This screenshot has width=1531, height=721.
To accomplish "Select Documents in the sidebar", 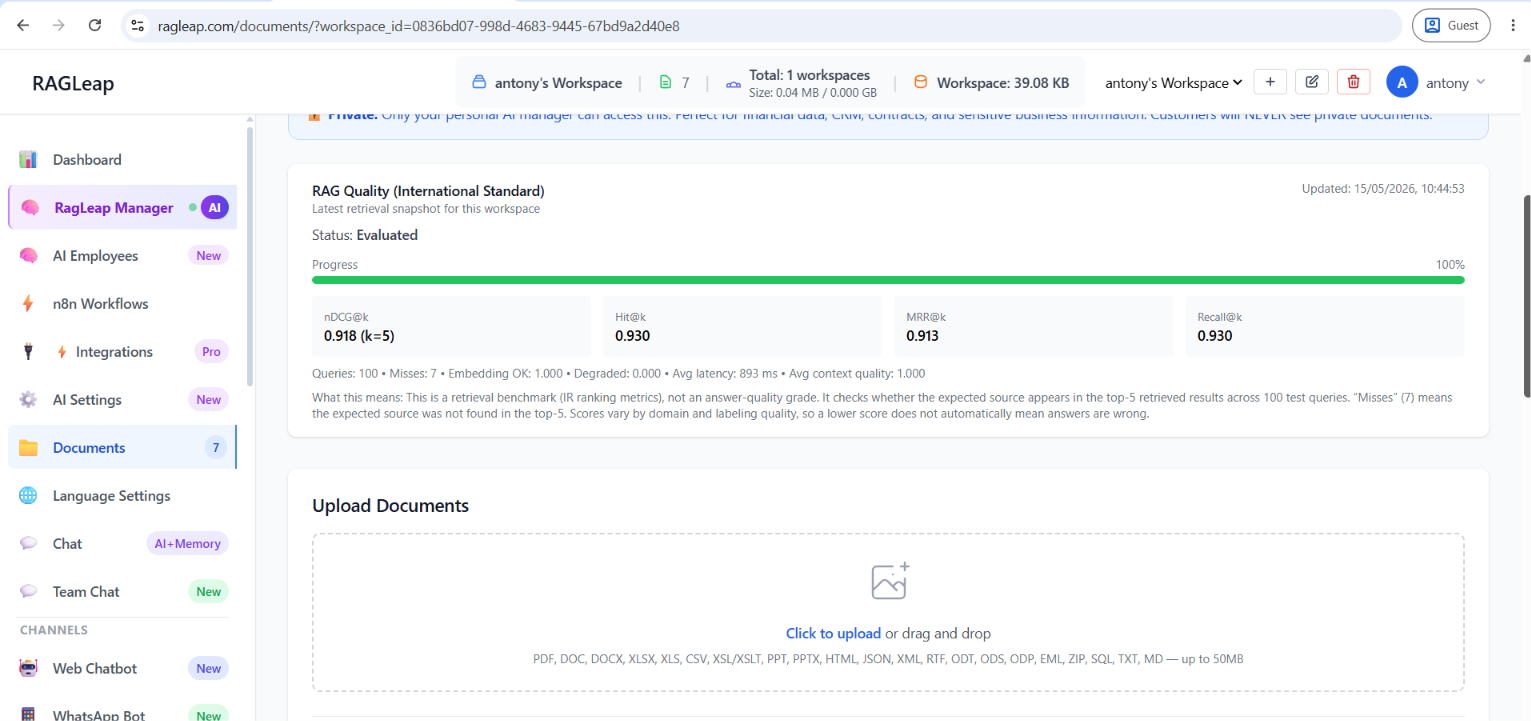I will click(122, 448).
